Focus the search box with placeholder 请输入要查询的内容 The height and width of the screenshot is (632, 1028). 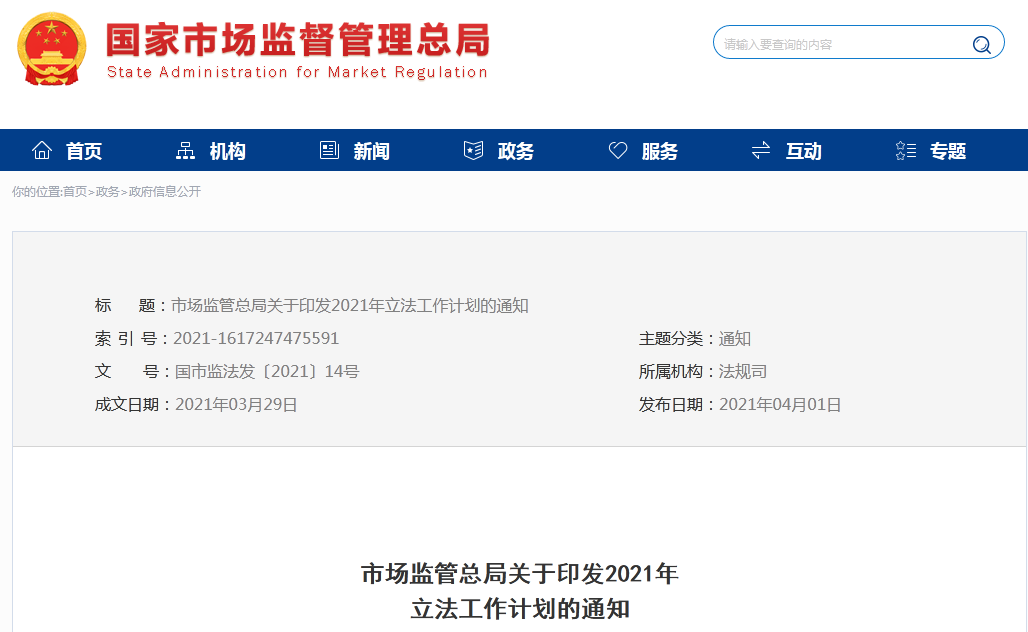840,44
